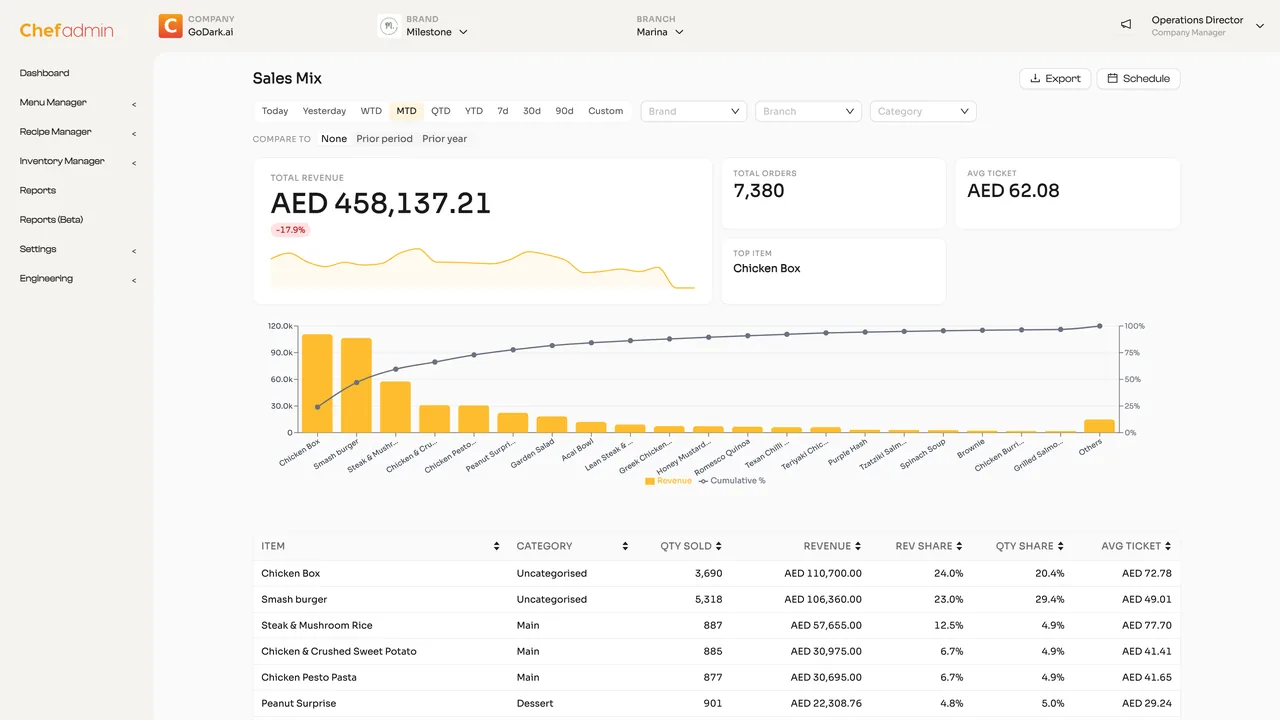Click Steak & Mushroom Rice in table
Image resolution: width=1280 pixels, height=720 pixels.
(x=317, y=625)
